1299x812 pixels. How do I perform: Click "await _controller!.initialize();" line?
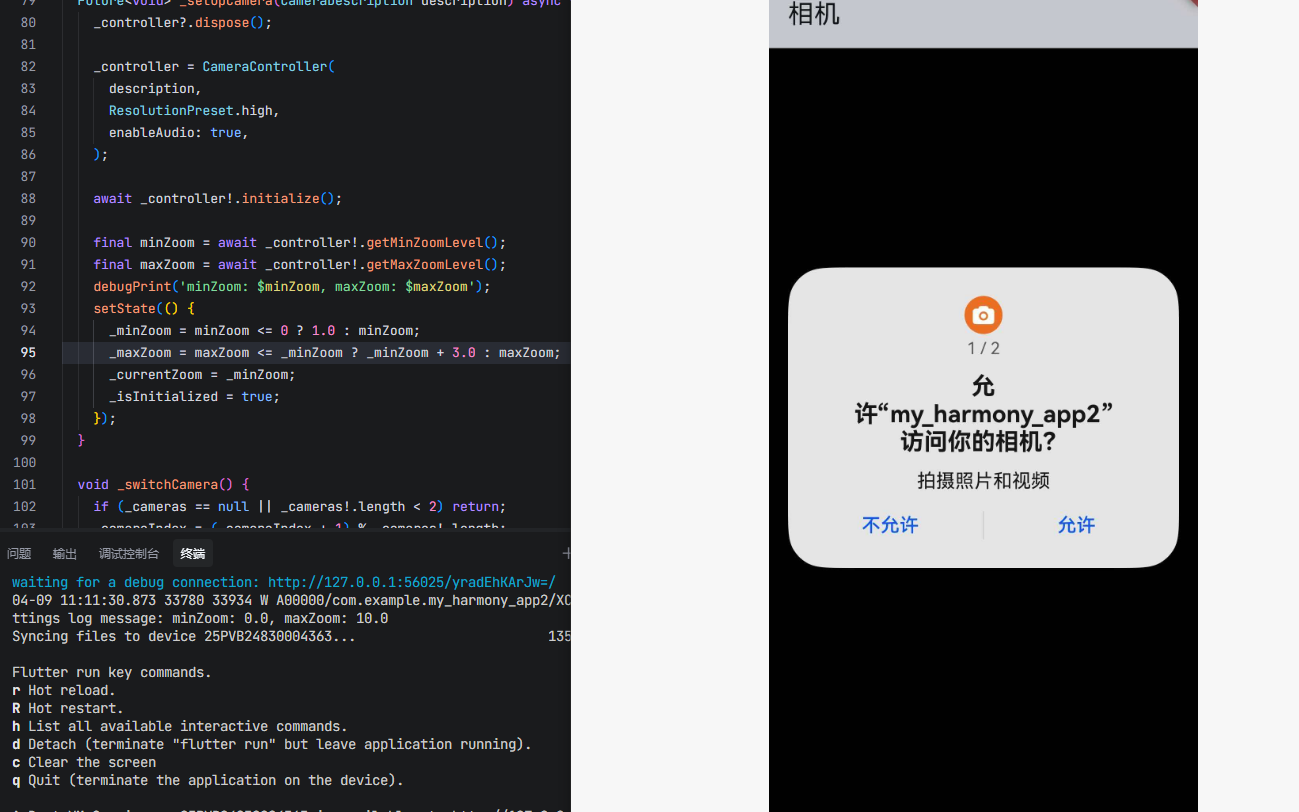[218, 198]
